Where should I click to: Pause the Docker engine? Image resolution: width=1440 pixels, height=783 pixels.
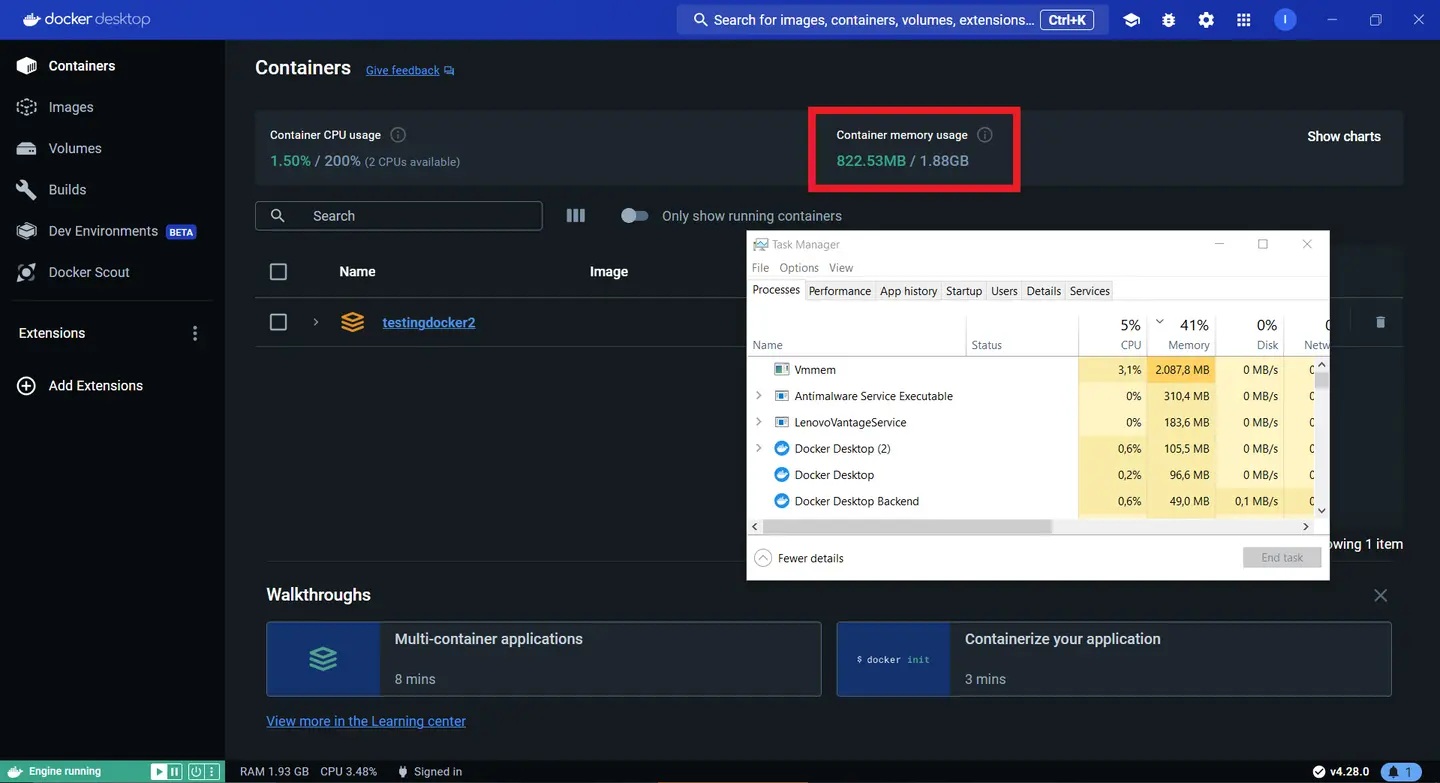(x=175, y=772)
